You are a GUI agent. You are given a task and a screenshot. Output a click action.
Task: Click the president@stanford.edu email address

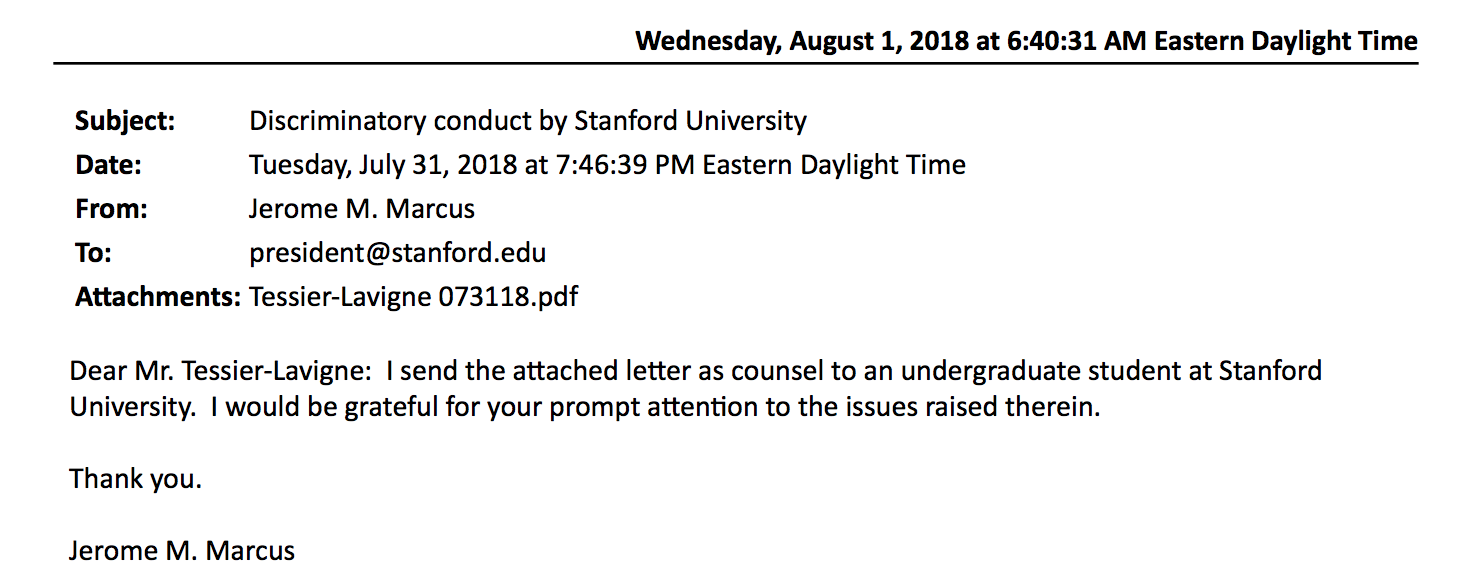pos(397,253)
